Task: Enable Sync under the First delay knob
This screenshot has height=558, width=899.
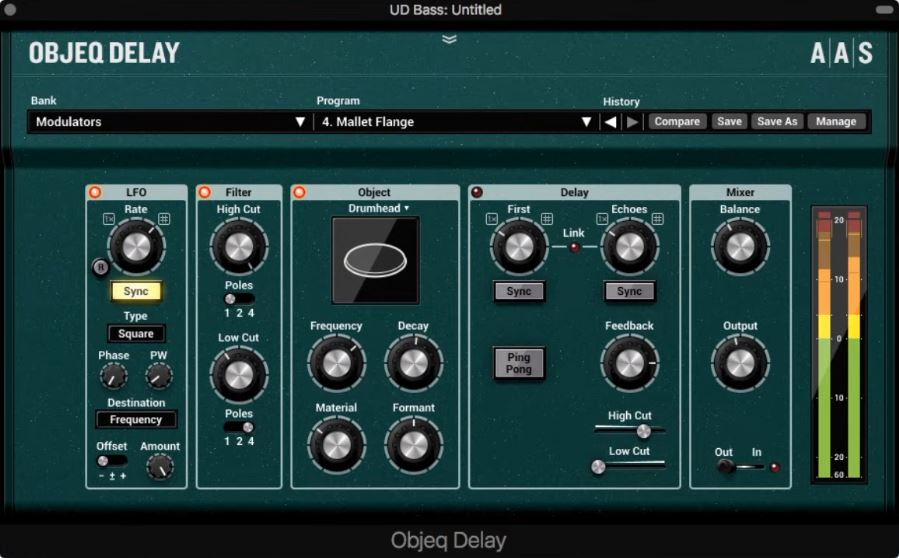Action: pos(518,291)
